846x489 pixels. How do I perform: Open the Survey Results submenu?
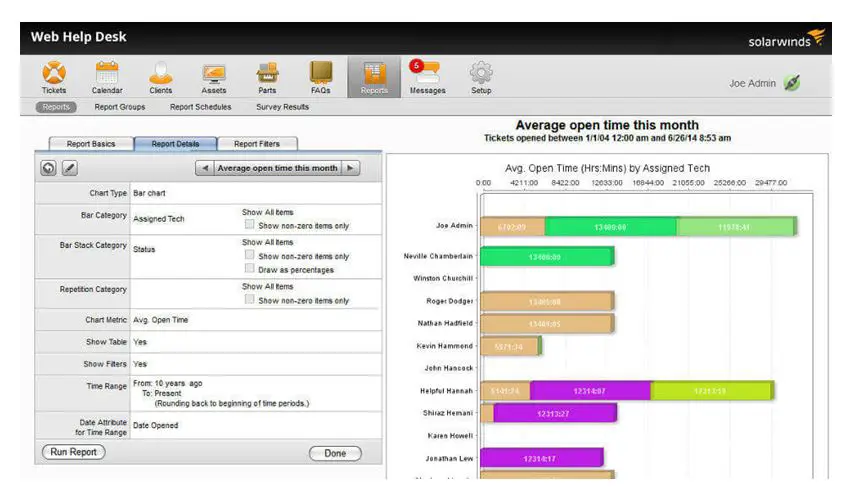(x=283, y=107)
